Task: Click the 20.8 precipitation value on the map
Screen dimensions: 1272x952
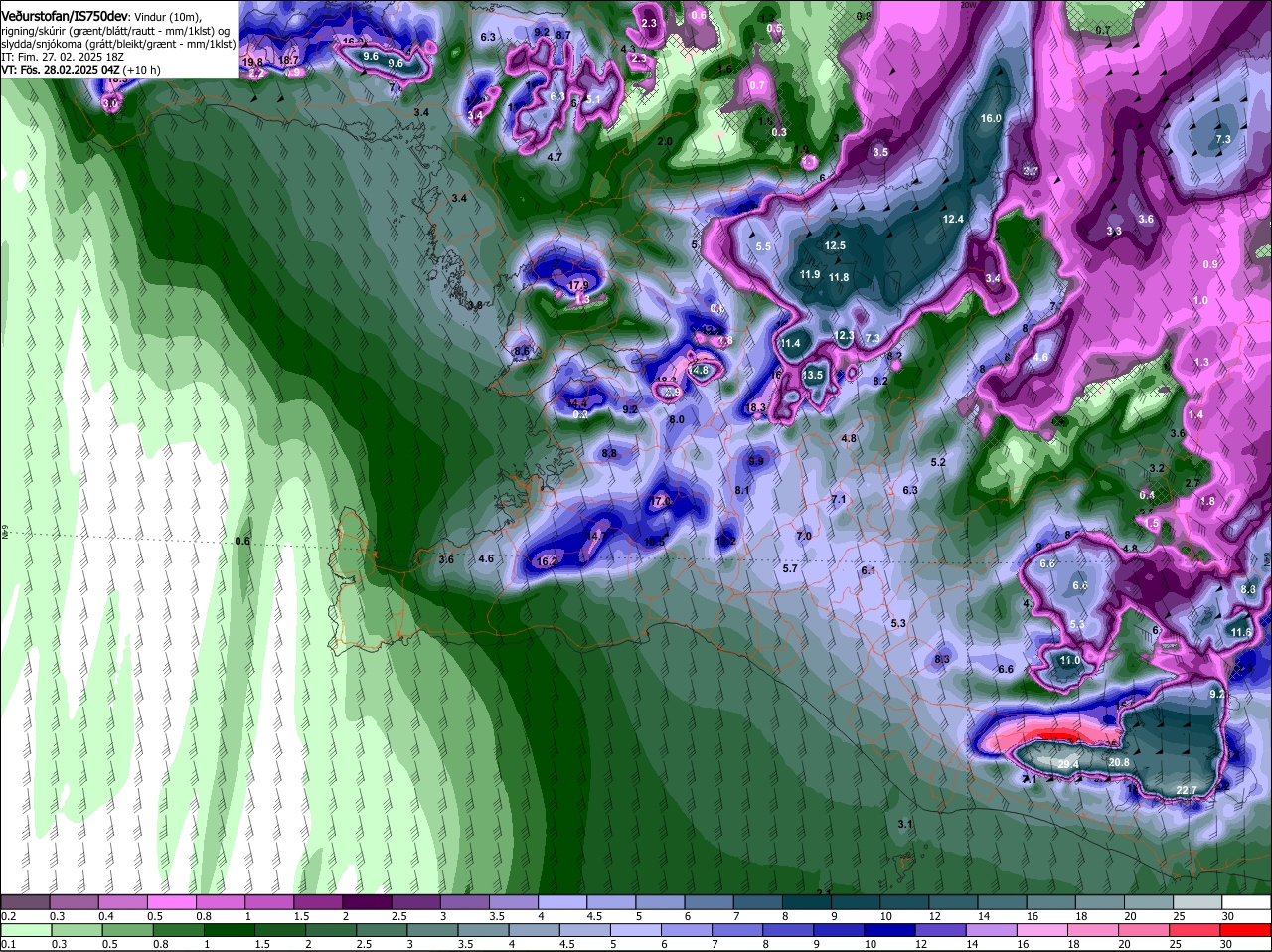Action: [x=1119, y=762]
